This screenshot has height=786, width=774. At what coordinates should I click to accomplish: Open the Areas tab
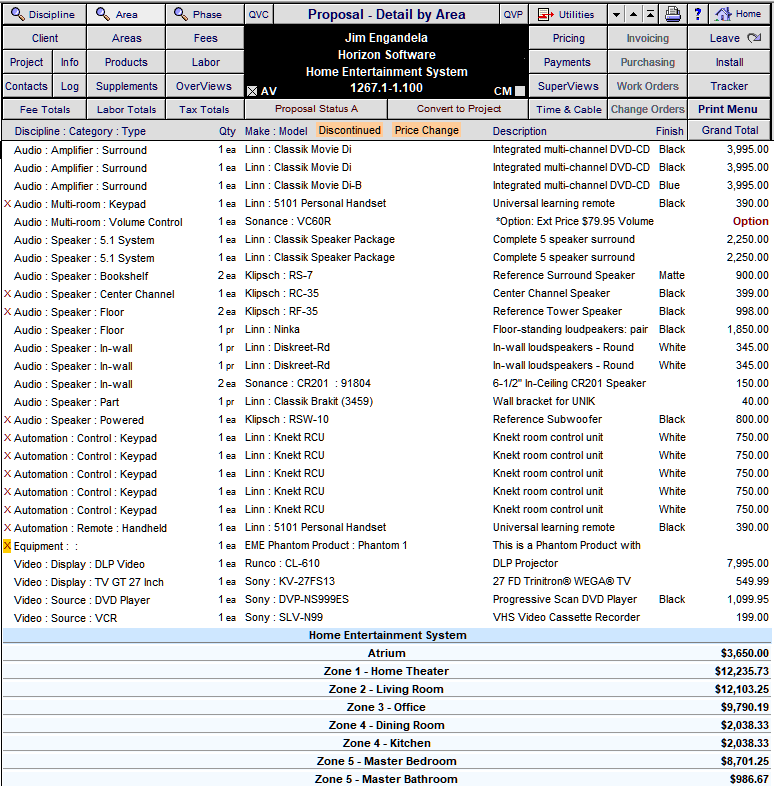click(x=126, y=38)
